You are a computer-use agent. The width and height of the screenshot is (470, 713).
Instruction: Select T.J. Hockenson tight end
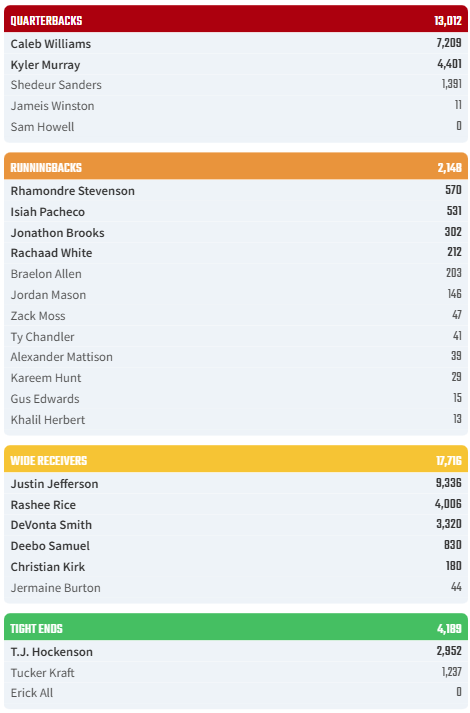tap(235, 651)
